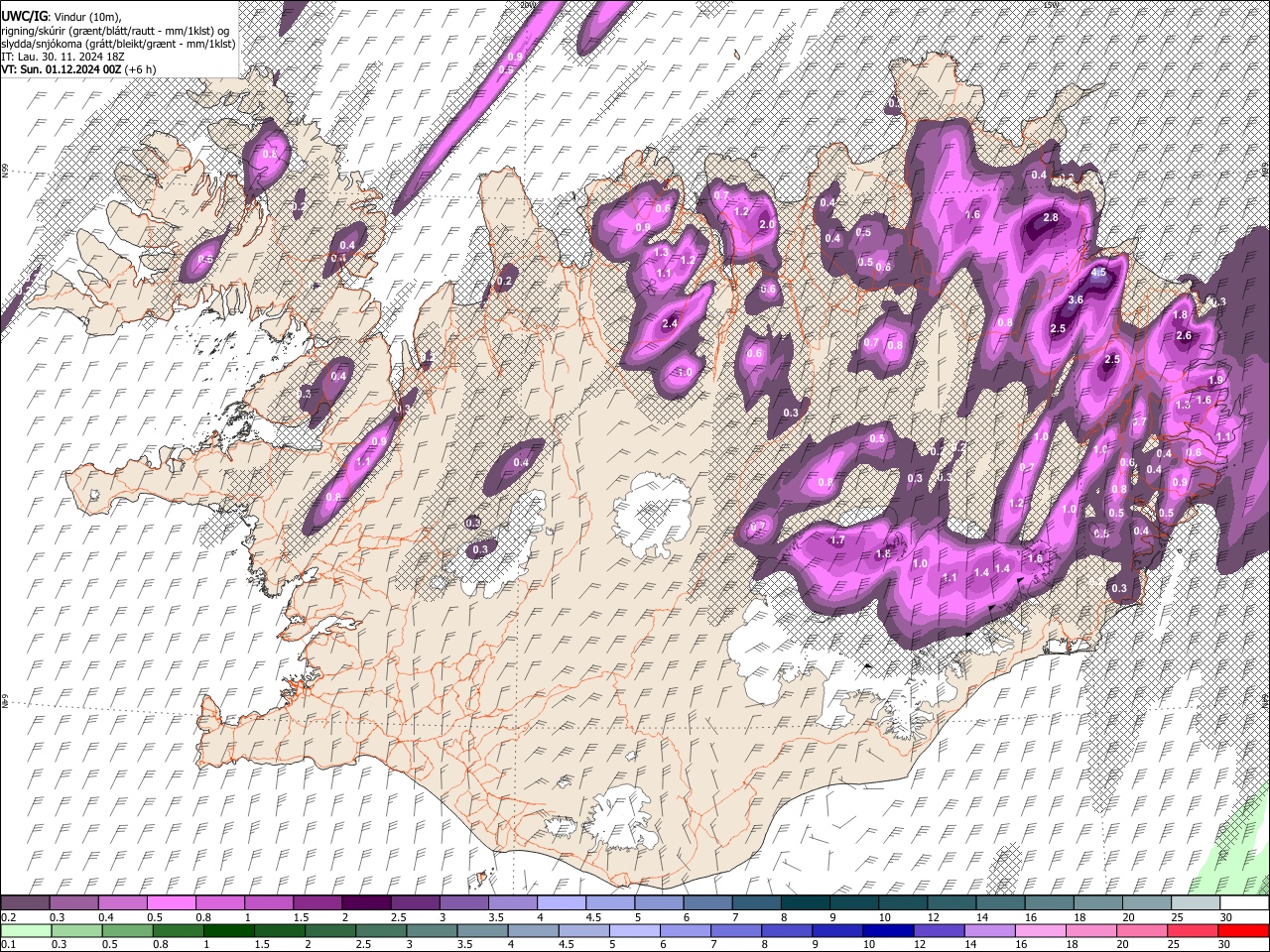Pick the coral red 25 swatch in lower legend
Screen dimensions: 1270x952
coord(1193,930)
